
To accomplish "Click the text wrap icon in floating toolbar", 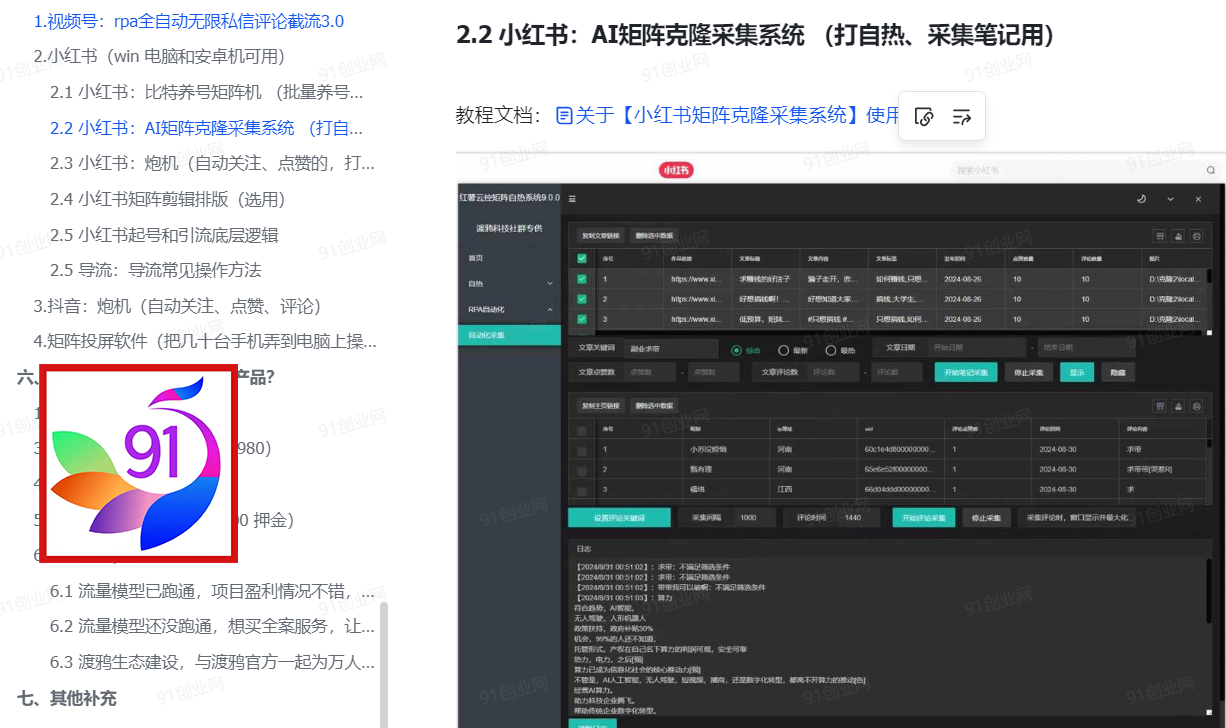I will 962,117.
